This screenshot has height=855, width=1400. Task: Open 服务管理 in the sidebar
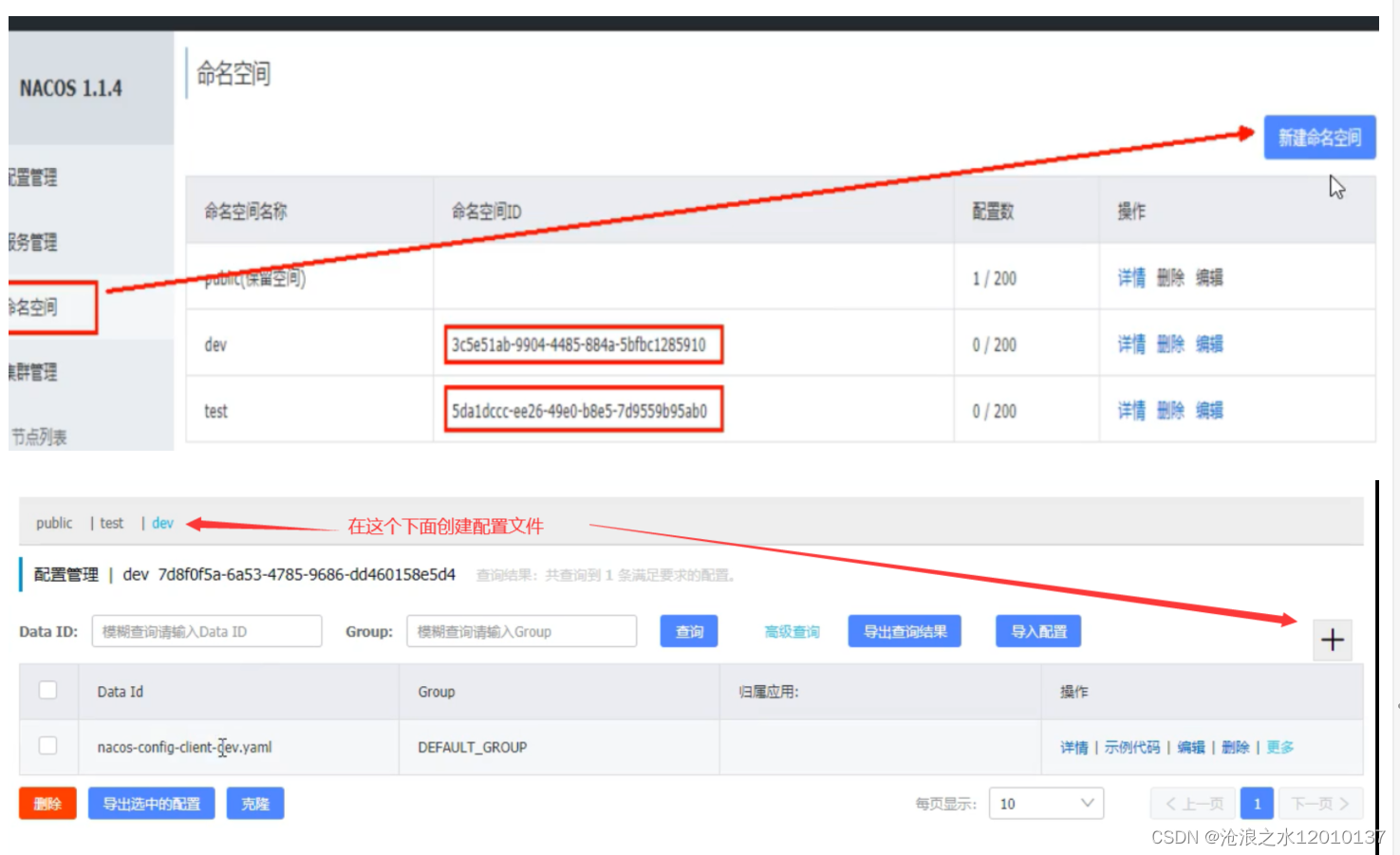coord(33,242)
